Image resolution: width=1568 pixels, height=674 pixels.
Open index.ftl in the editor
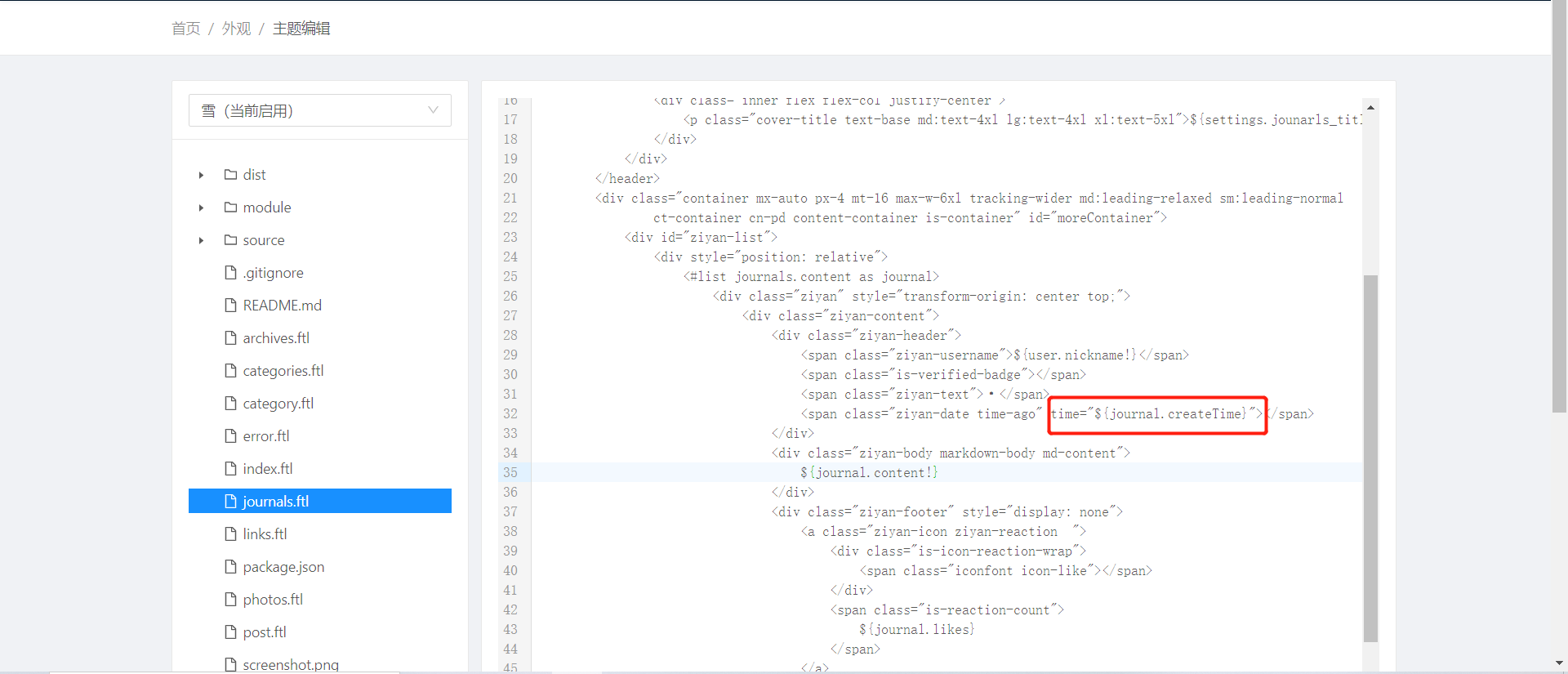click(x=267, y=468)
